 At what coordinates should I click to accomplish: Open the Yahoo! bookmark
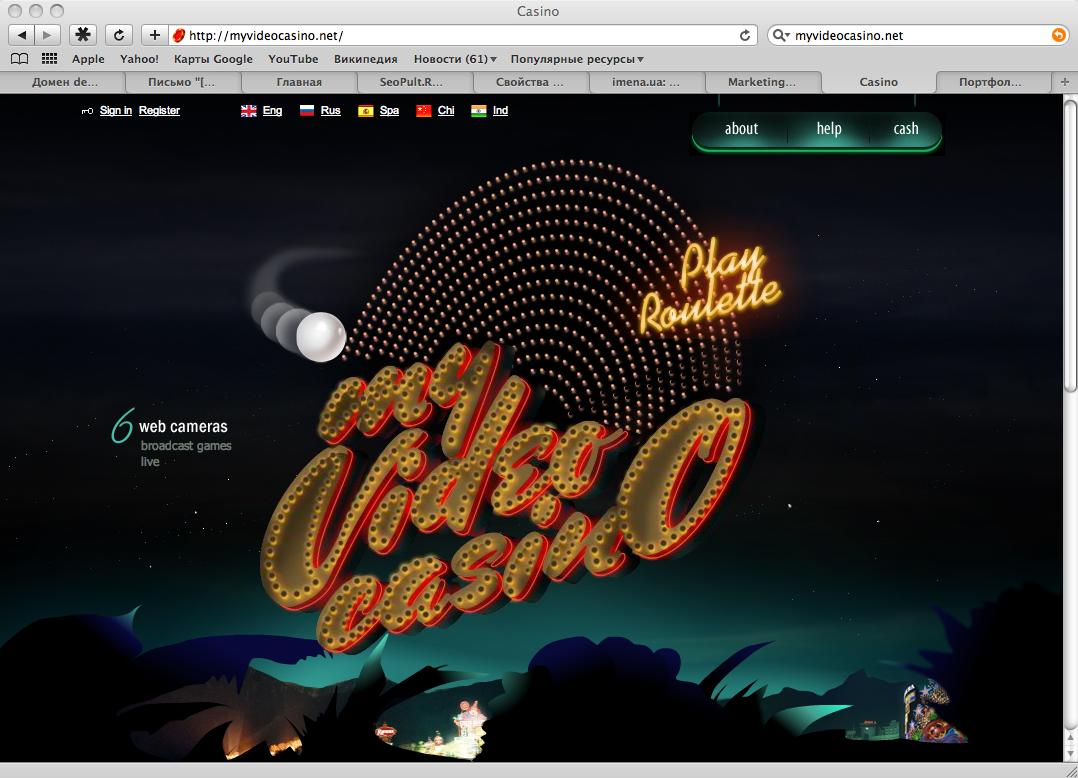pos(140,59)
